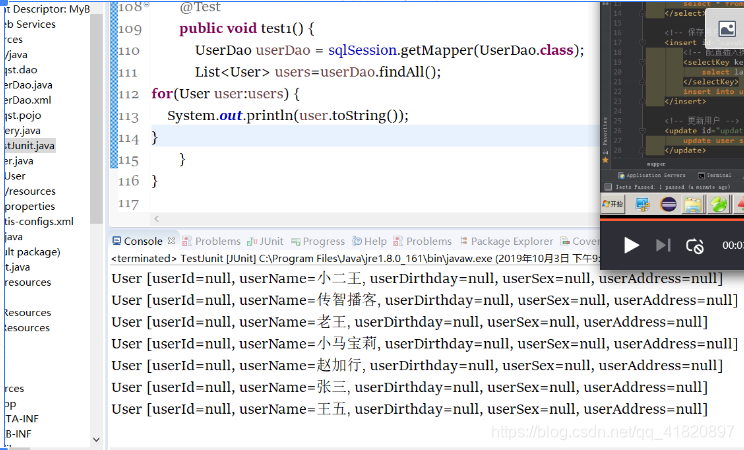
Task: Click console row with userName=赵加行
Action: pyautogui.click(x=417, y=366)
